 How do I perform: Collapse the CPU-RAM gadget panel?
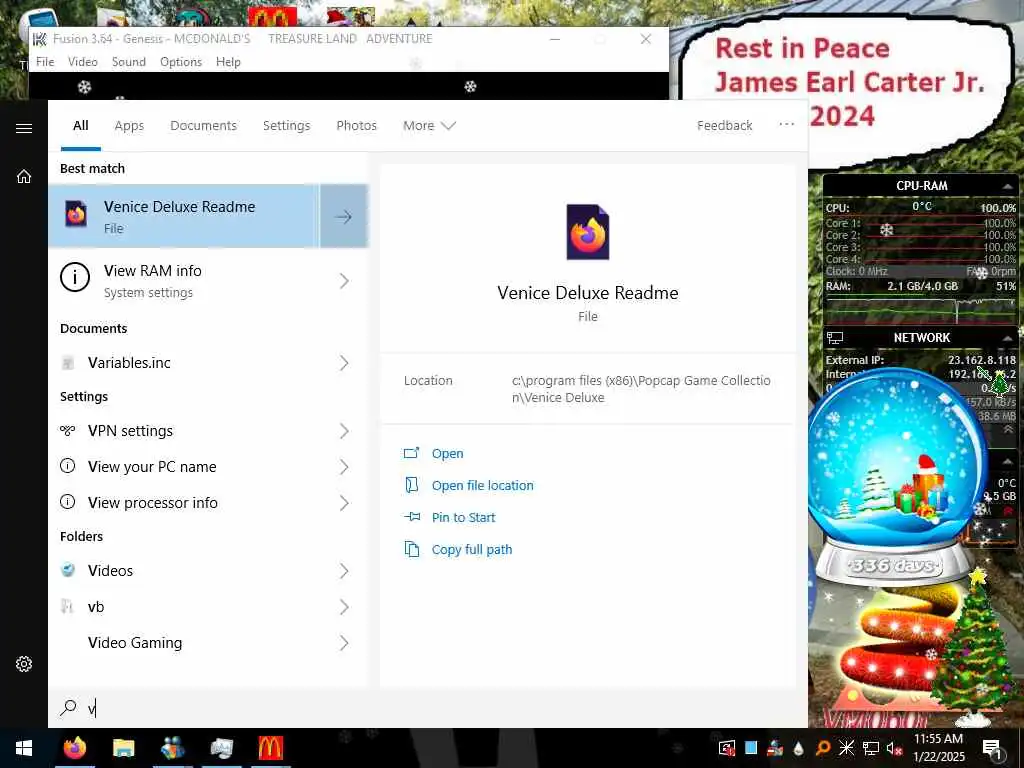1007,186
